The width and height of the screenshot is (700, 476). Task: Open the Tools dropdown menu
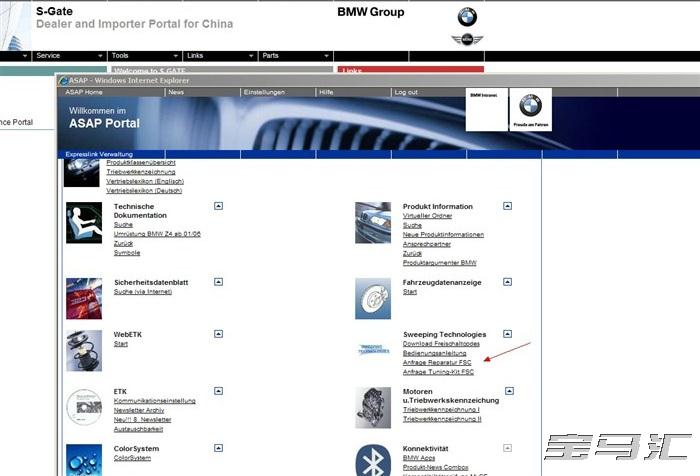(x=145, y=56)
